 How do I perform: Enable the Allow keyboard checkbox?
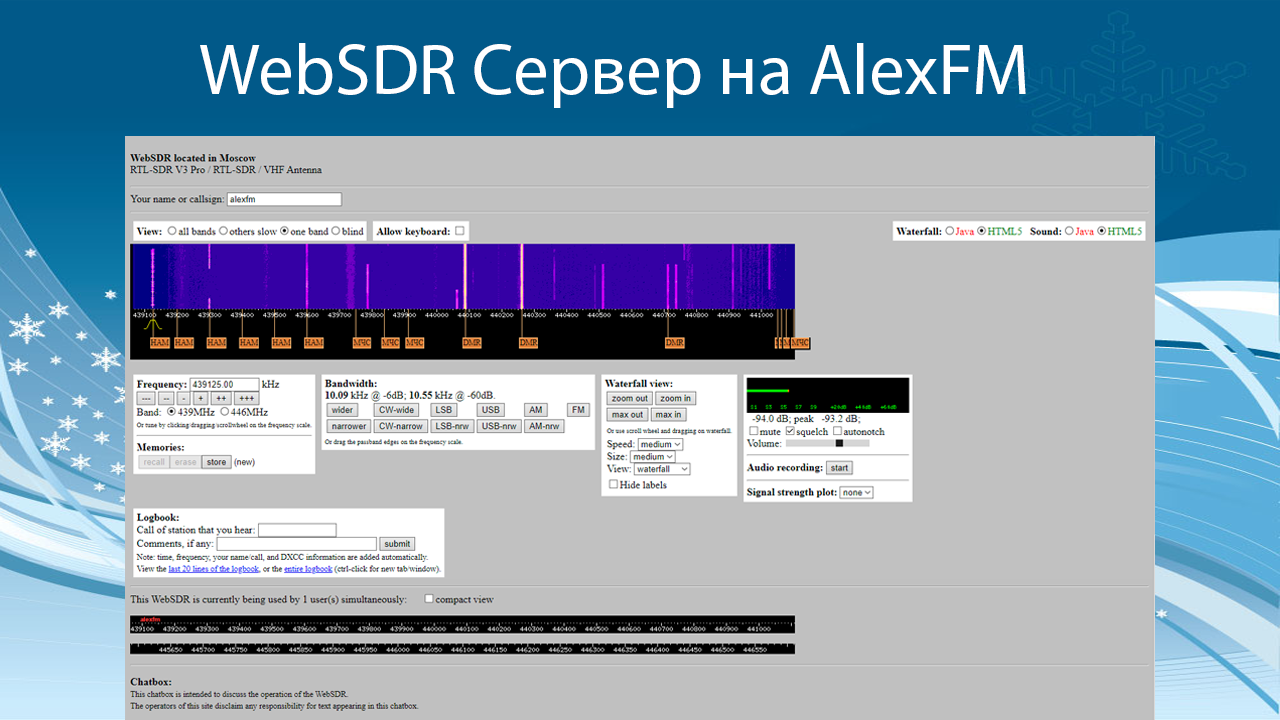tap(460, 231)
